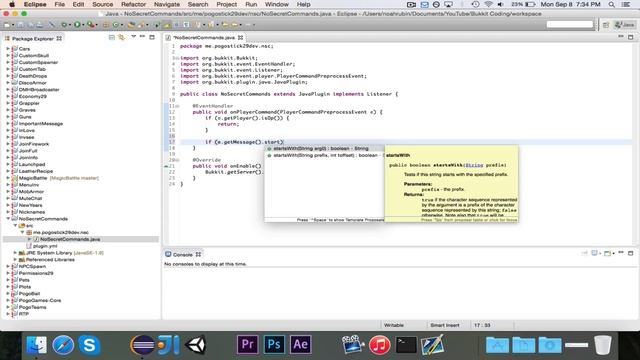This screenshot has width=640, height=360.
Task: Collapse all in Package Explorer
Action: [x=111, y=38]
